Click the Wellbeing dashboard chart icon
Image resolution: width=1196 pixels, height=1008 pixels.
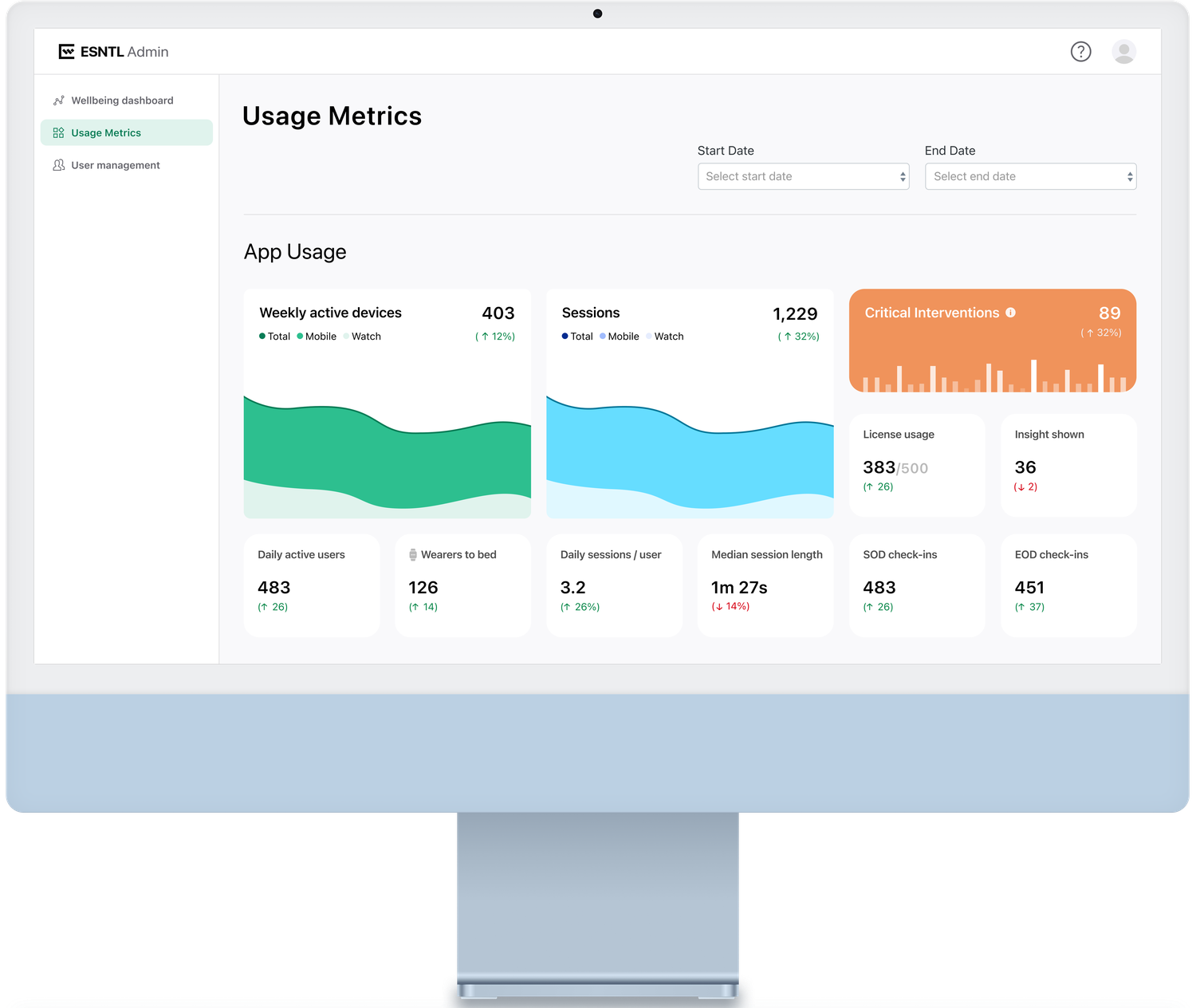(x=58, y=100)
